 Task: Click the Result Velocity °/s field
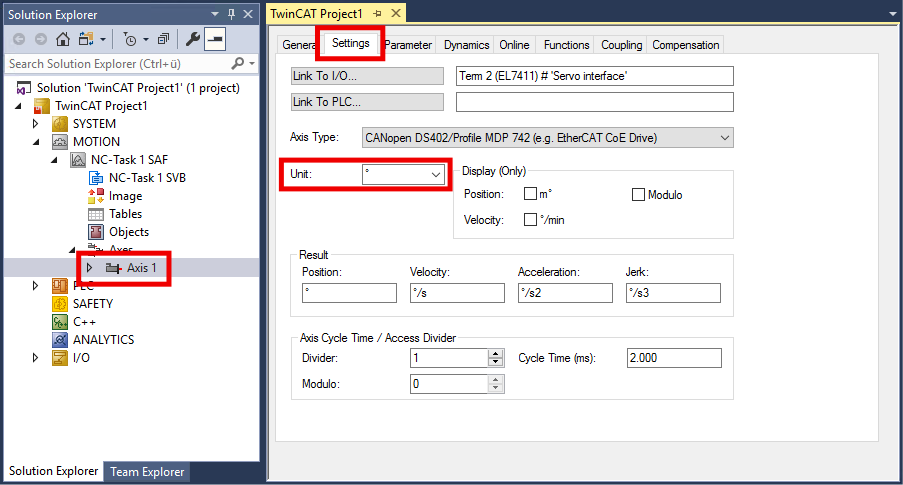pyautogui.click(x=457, y=293)
